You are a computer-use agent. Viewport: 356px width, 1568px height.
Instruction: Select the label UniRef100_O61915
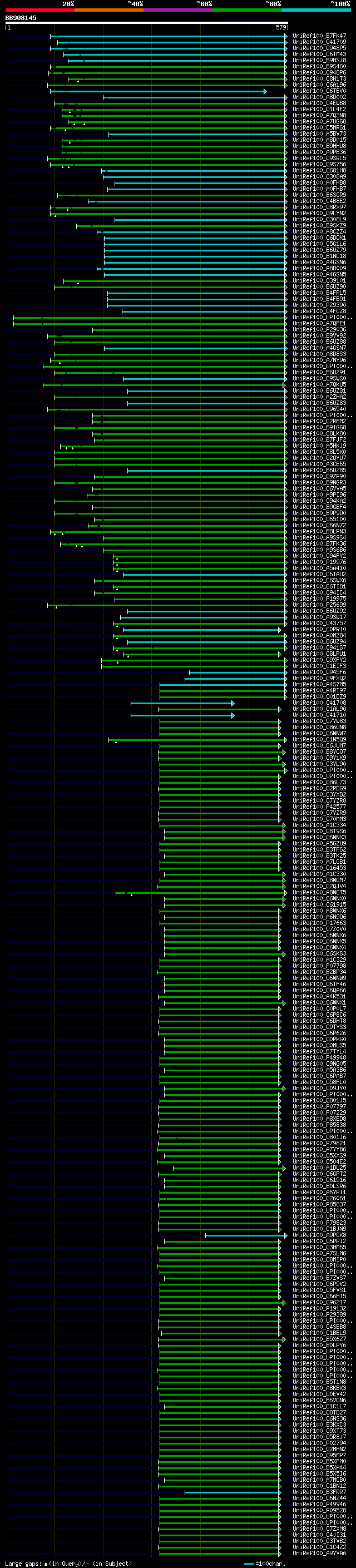[319, 905]
